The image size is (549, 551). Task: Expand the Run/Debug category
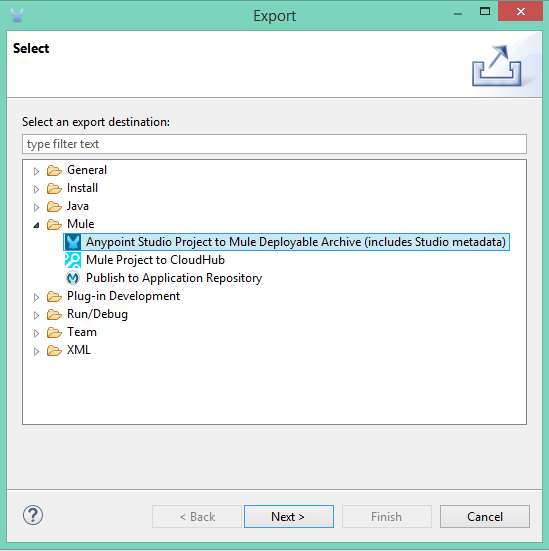(x=36, y=315)
